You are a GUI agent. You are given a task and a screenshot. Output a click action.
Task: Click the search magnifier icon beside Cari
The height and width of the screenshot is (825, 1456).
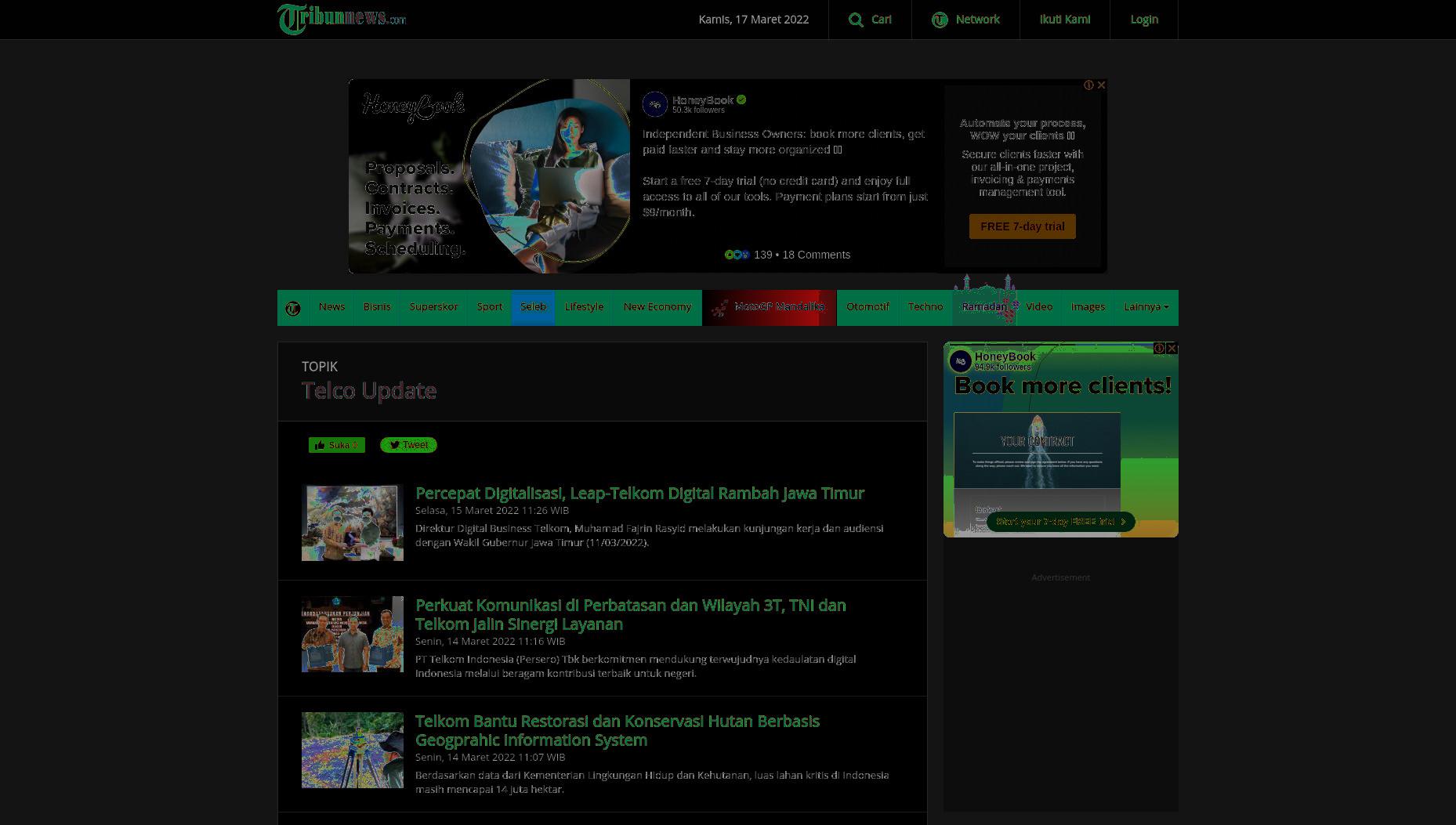[856, 20]
